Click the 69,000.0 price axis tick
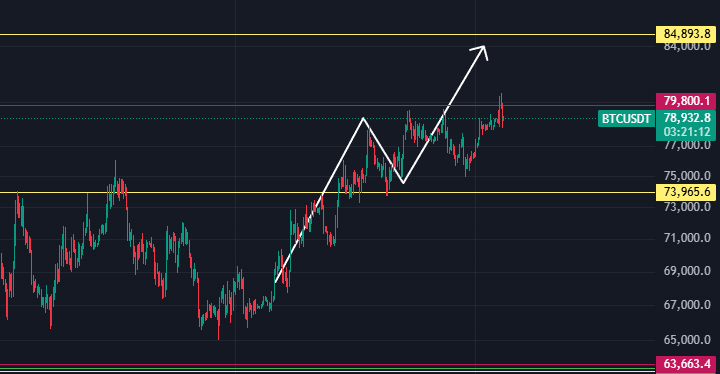The image size is (720, 374). 687,271
